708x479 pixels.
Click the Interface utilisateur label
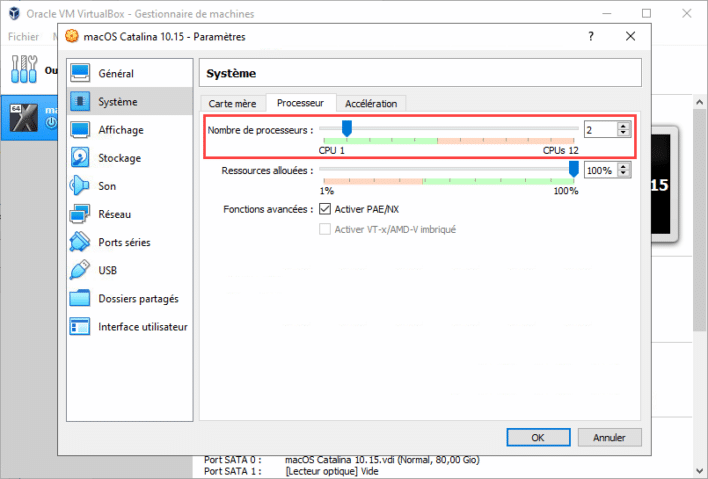click(x=143, y=327)
